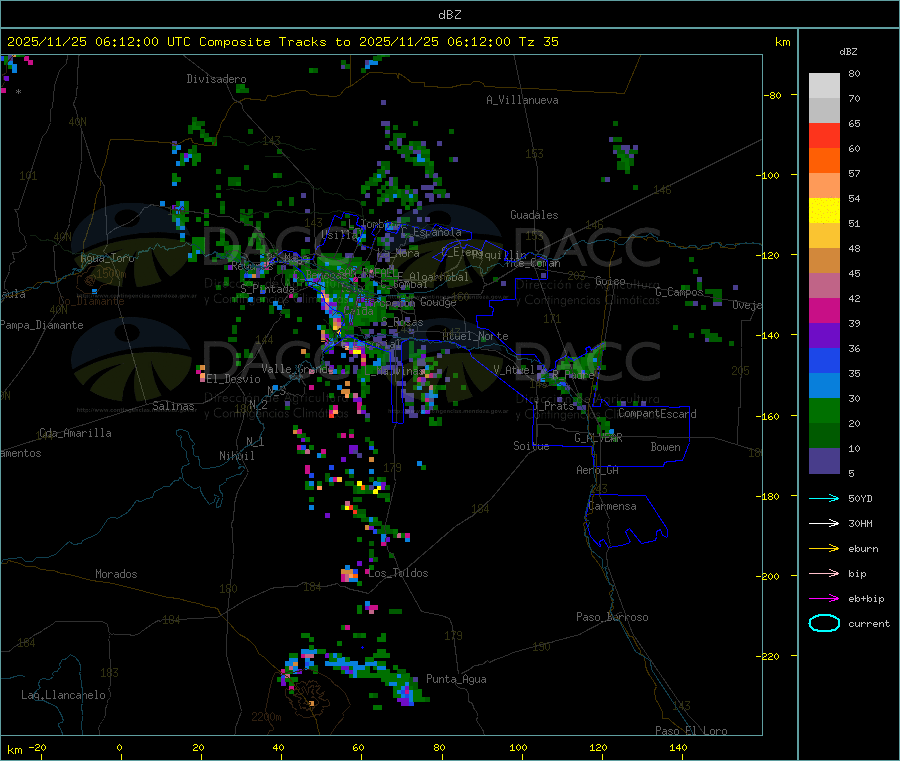Click the Pampa_Diamante location label
Image resolution: width=900 pixels, height=761 pixels.
42,325
